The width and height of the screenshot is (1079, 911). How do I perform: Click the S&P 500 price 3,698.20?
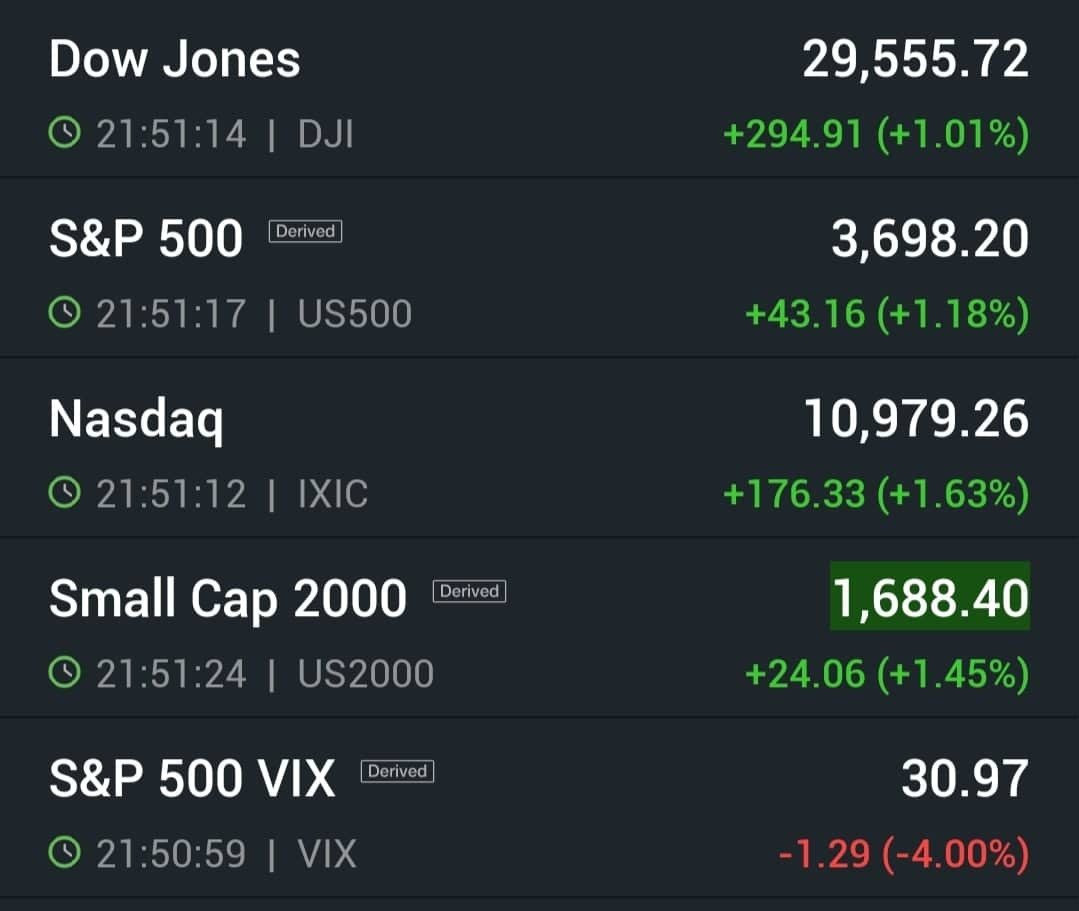930,239
